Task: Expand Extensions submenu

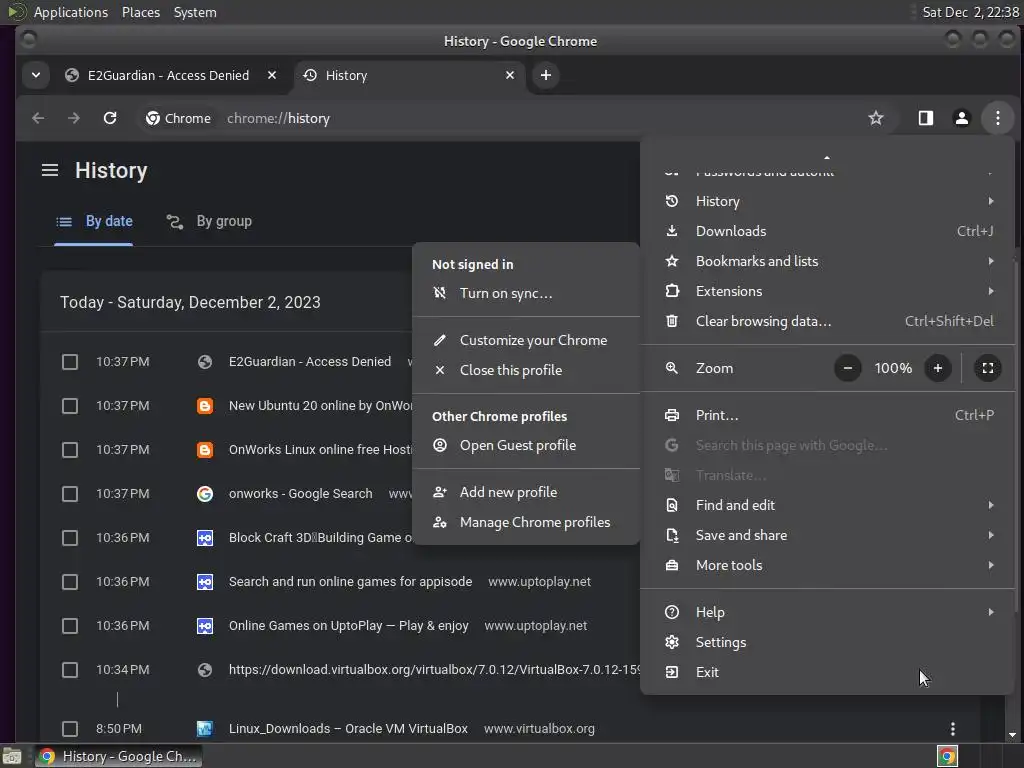Action: [827, 291]
